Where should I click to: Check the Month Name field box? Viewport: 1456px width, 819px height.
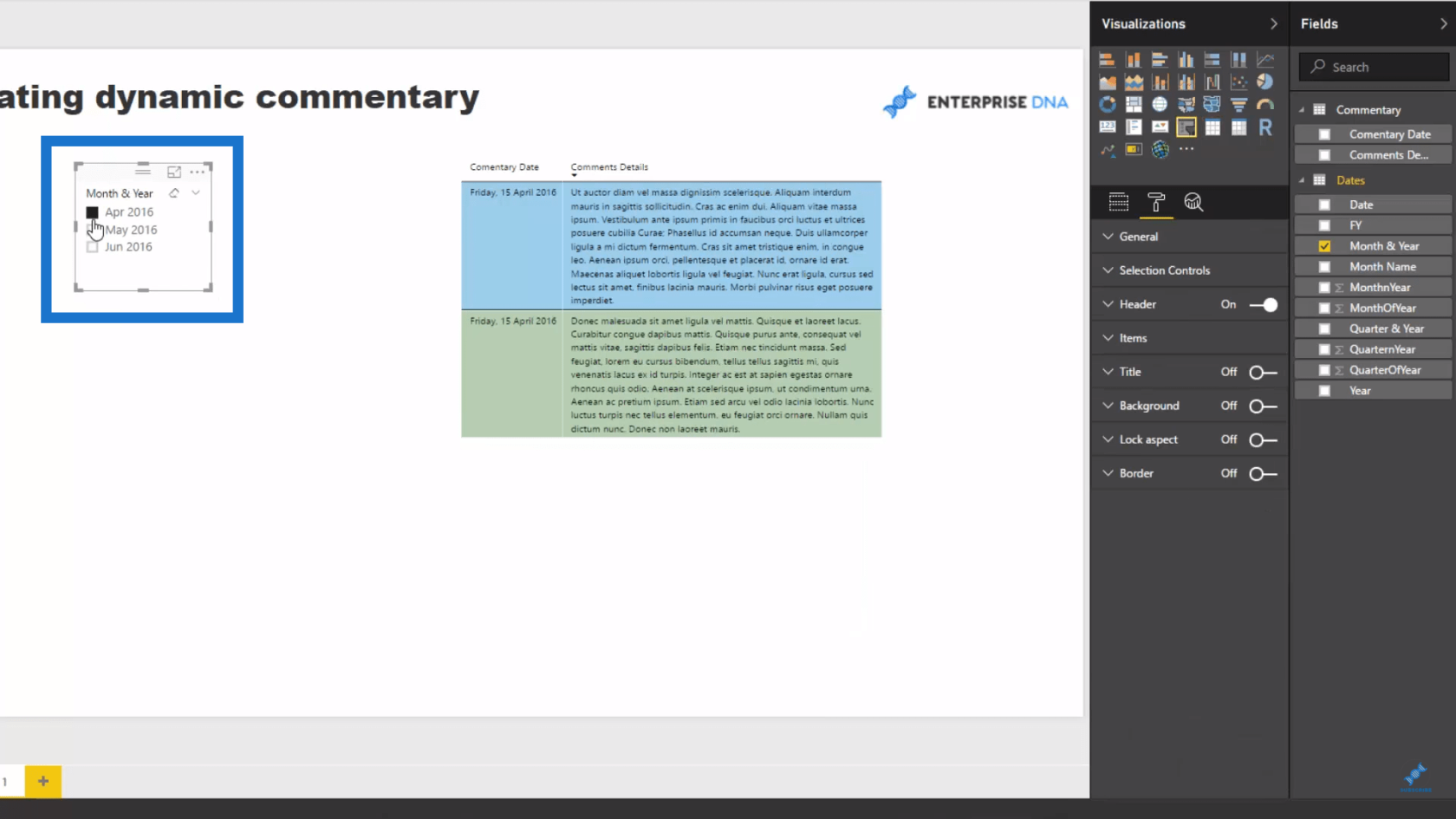pos(1324,267)
